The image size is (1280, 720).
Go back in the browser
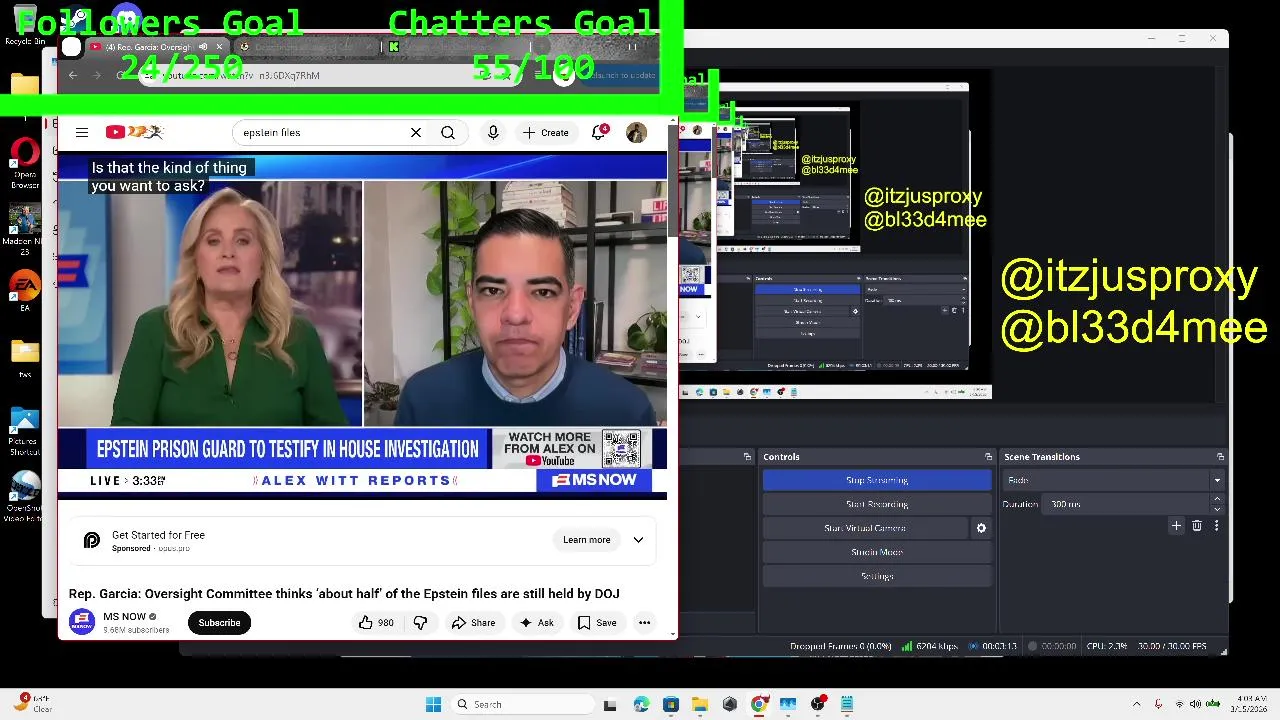tap(72, 75)
